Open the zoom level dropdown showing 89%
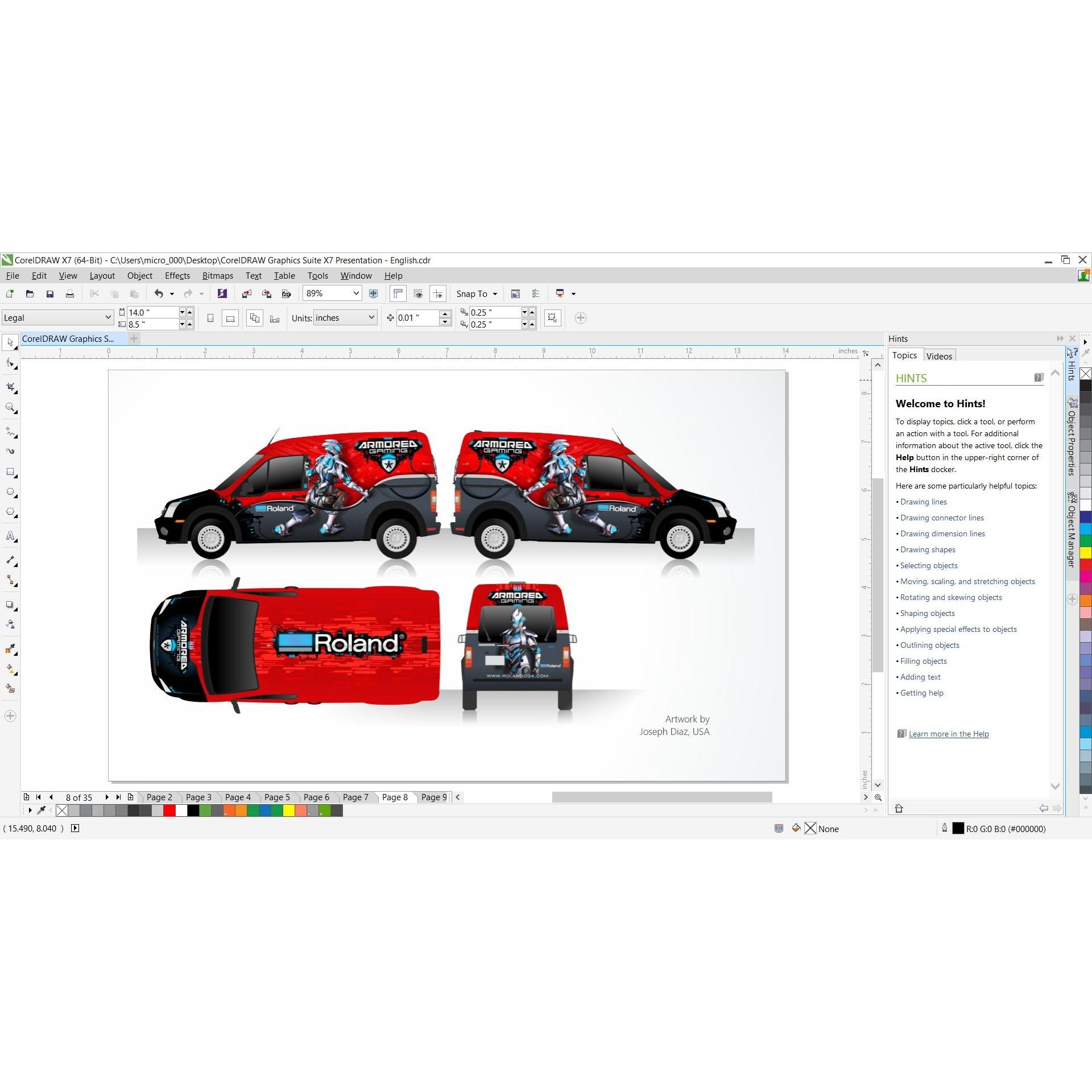1092x1092 pixels. pos(356,293)
